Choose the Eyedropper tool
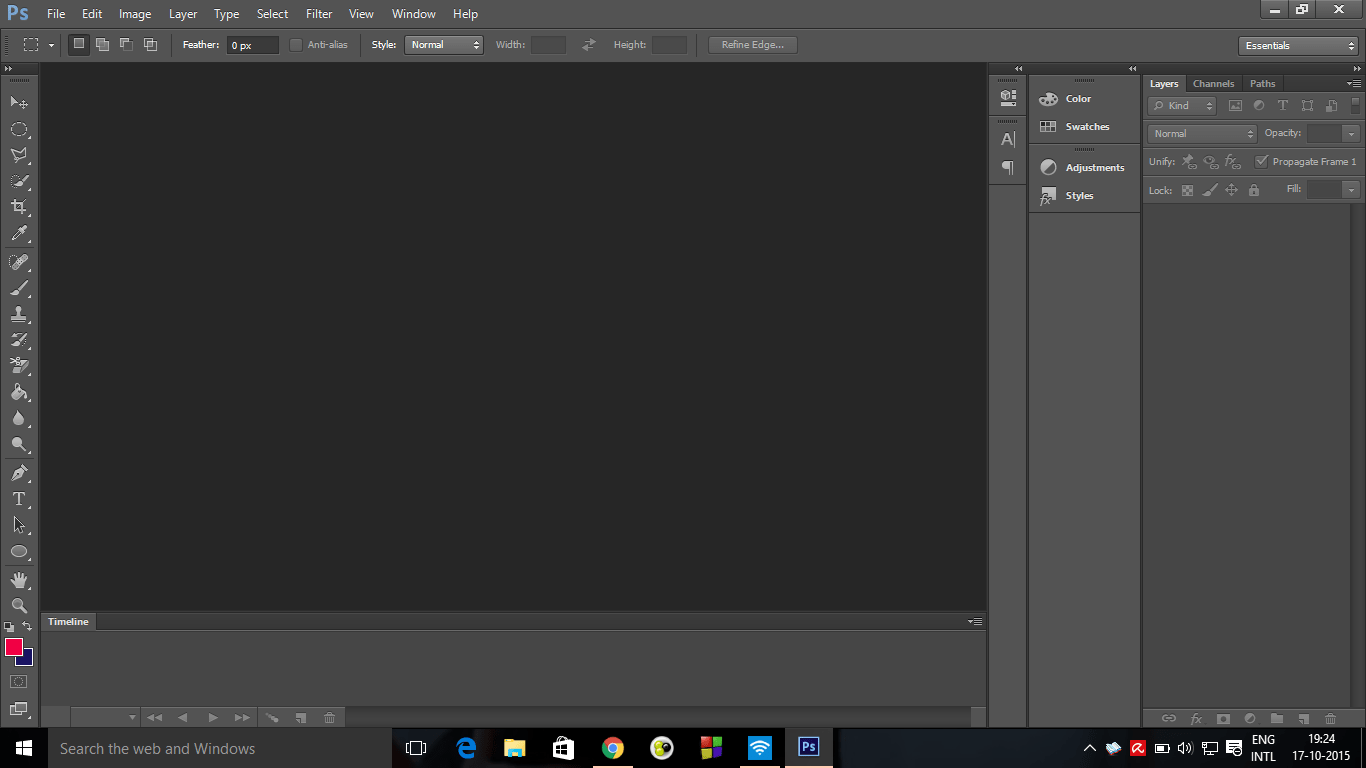Viewport: 1366px width, 768px height. click(19, 234)
